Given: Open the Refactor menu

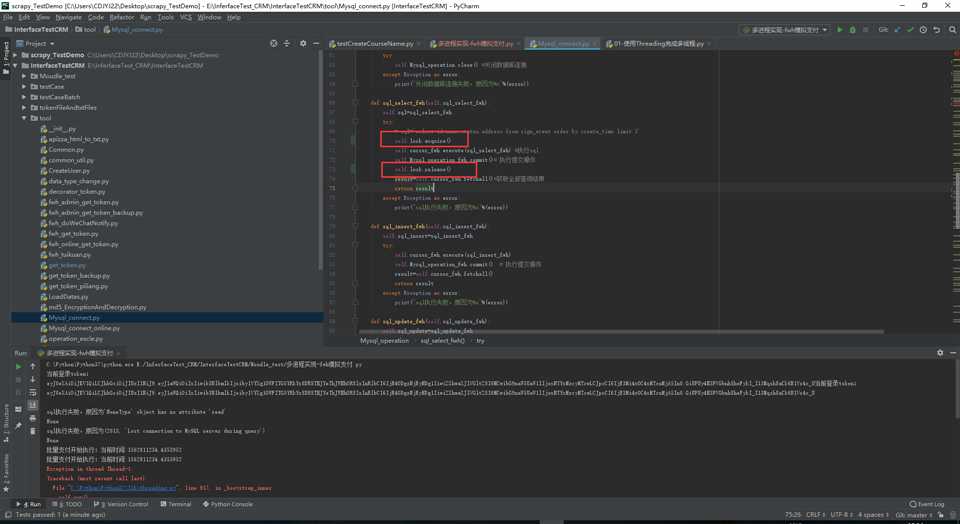Looking at the screenshot, I should 122,17.
